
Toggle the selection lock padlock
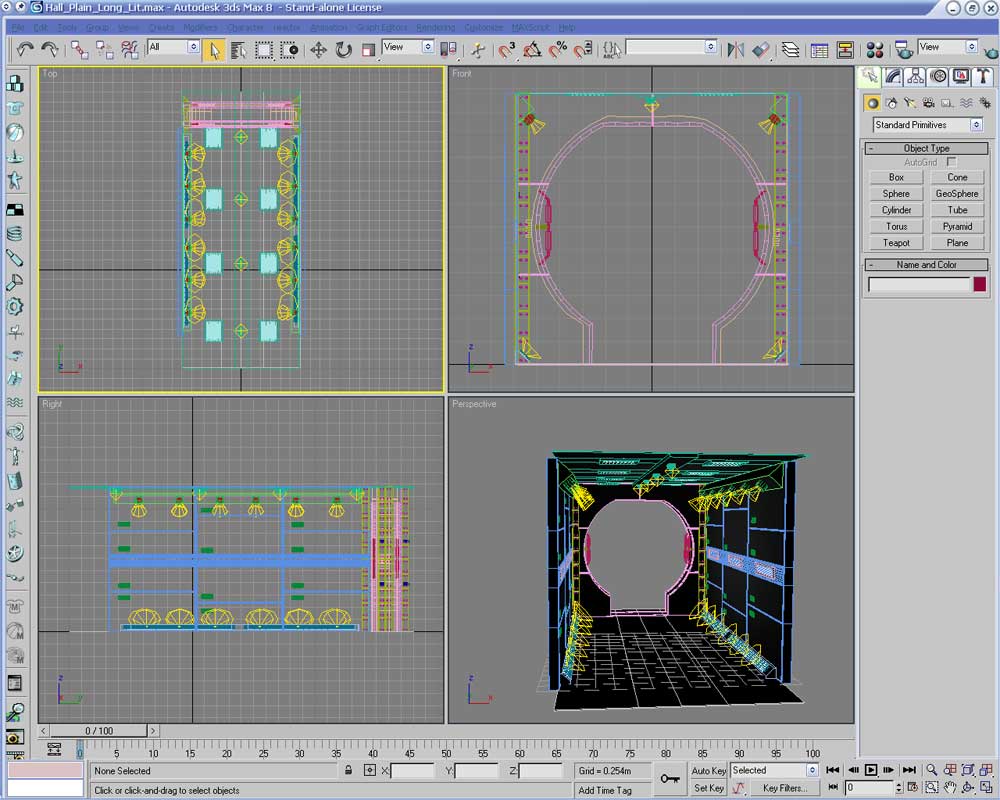click(x=348, y=771)
